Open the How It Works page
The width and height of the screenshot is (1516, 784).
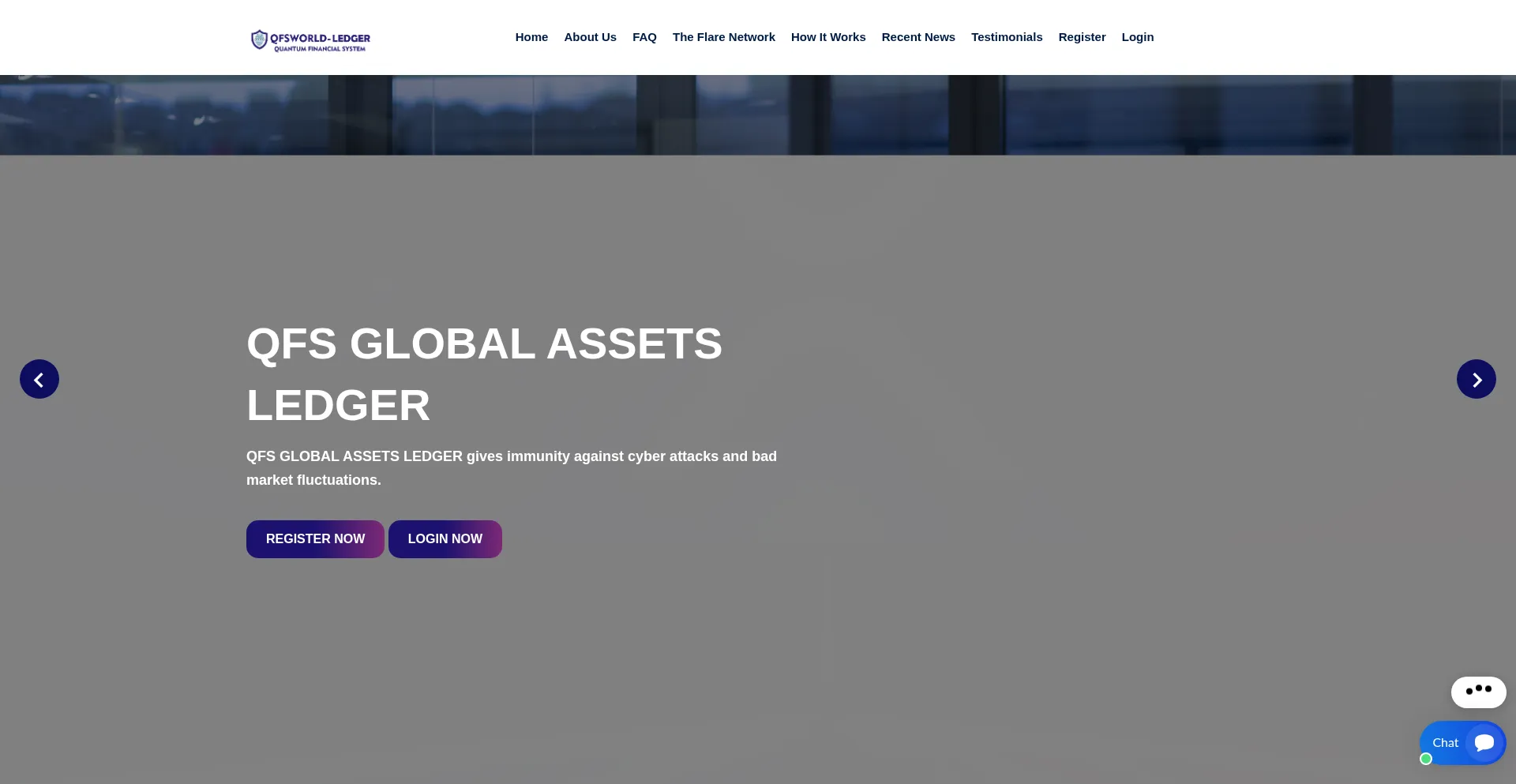[x=827, y=36]
